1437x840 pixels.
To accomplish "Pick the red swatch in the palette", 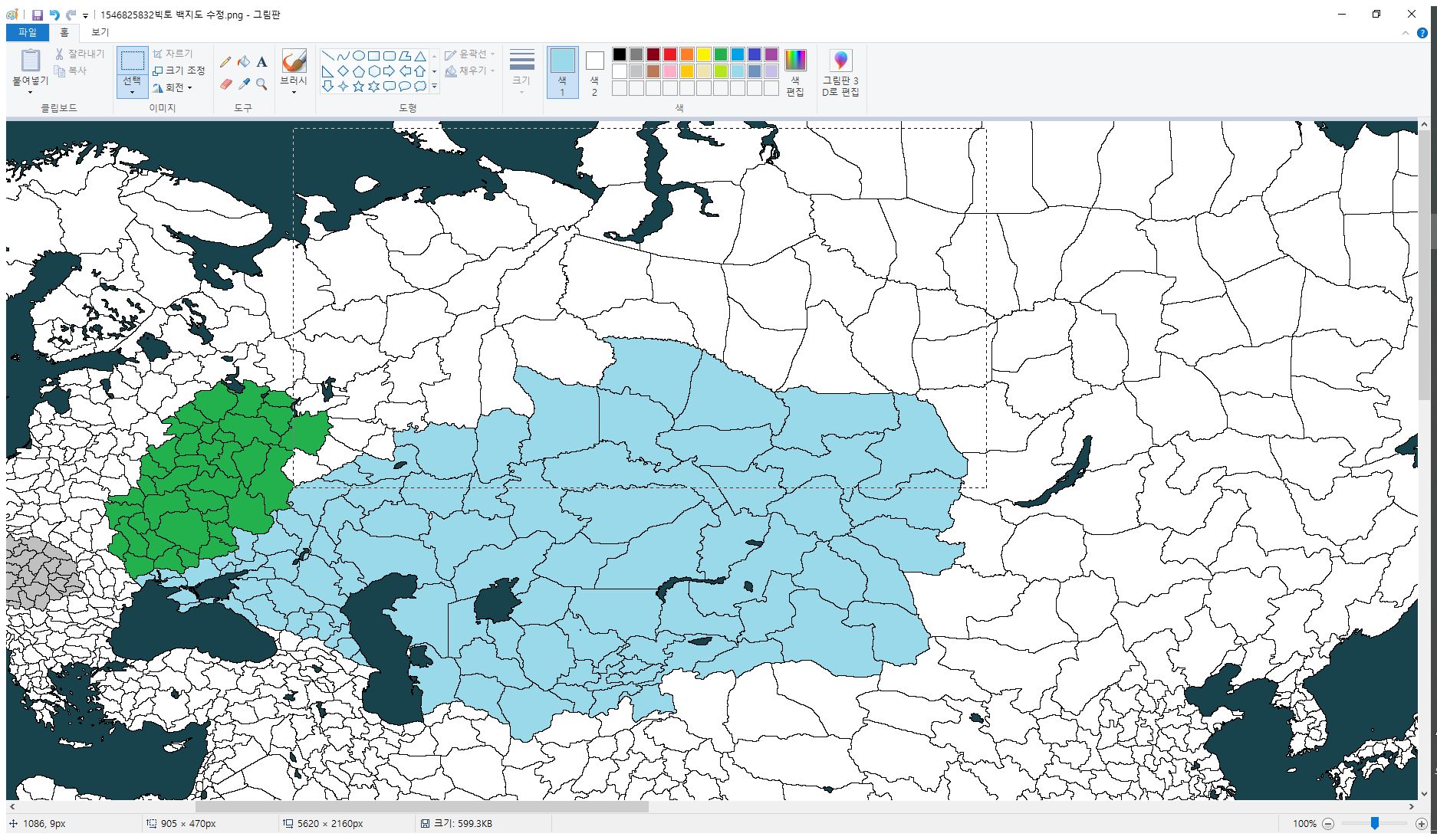I will coord(669,54).
